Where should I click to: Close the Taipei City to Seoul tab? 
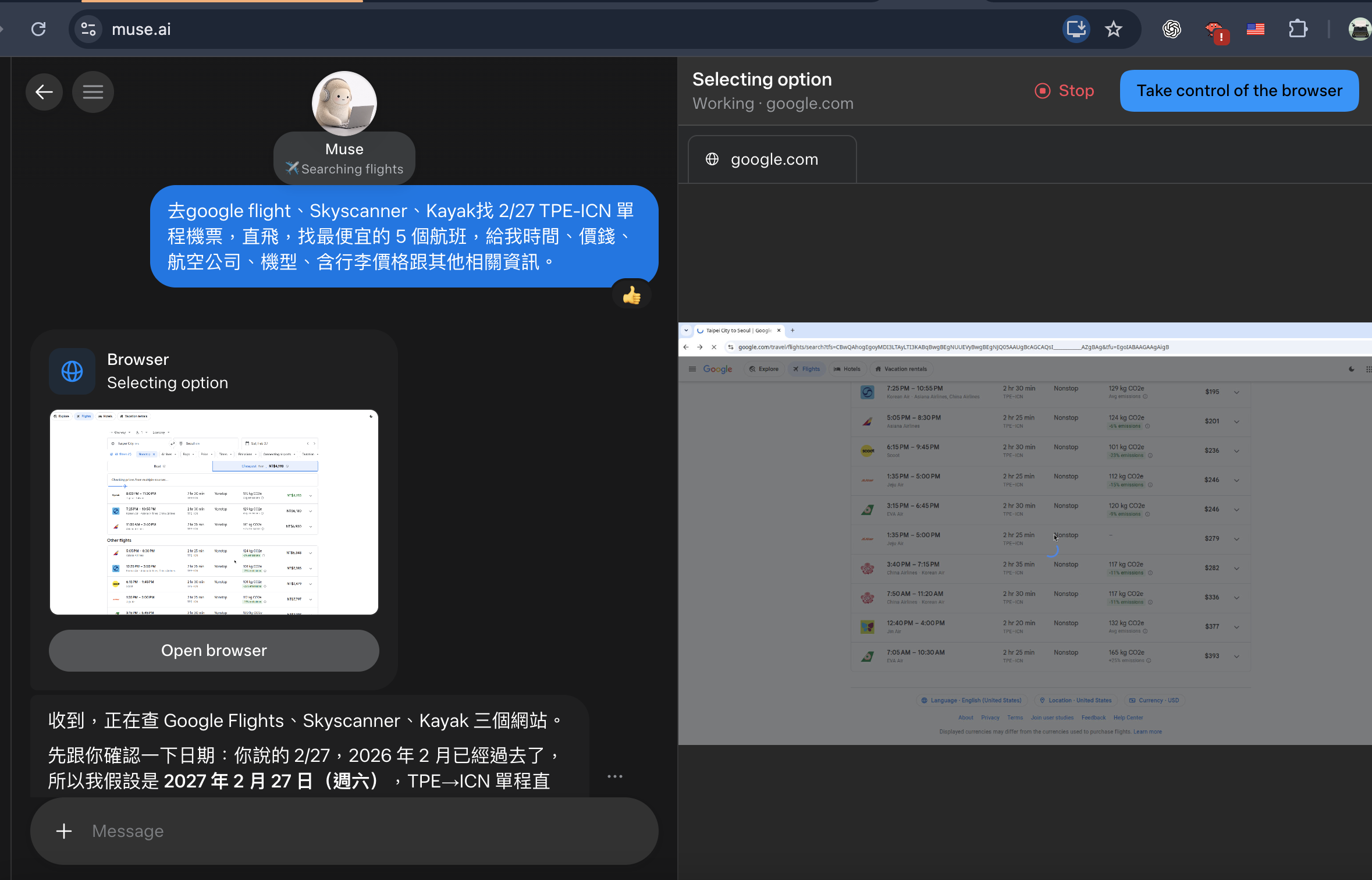(x=779, y=331)
